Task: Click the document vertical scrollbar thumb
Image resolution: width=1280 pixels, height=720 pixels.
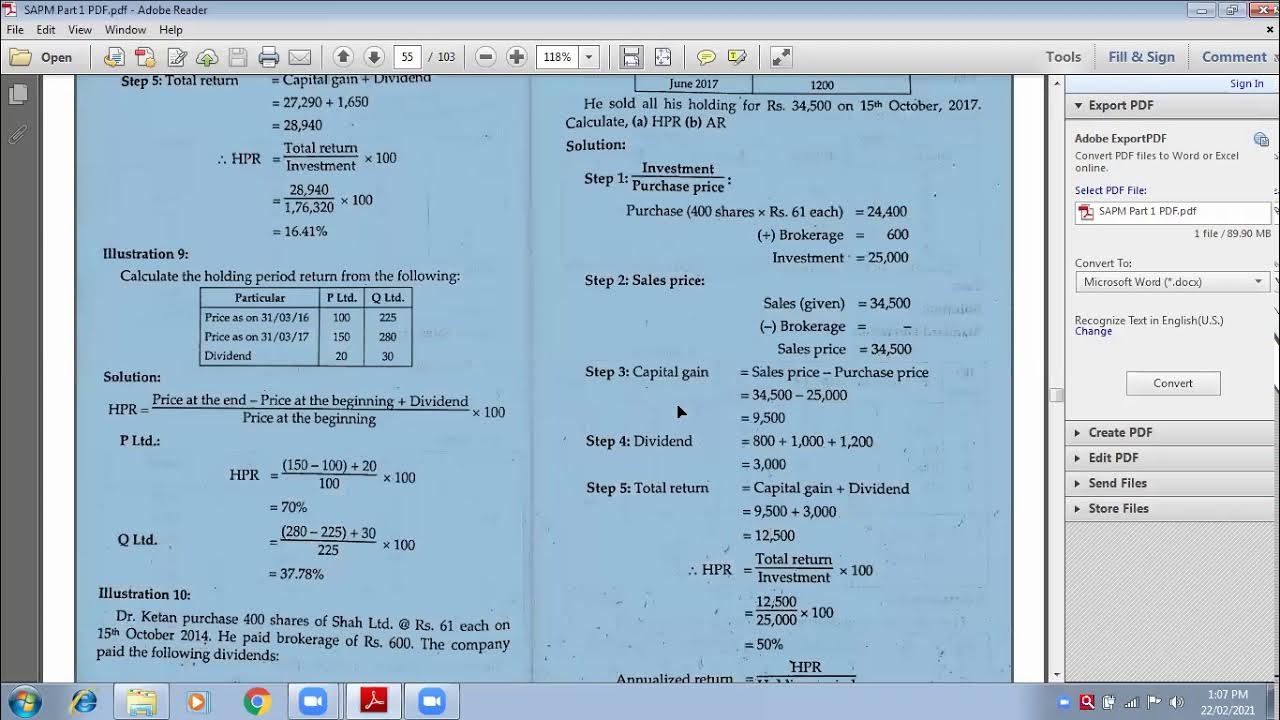Action: [x=1056, y=395]
